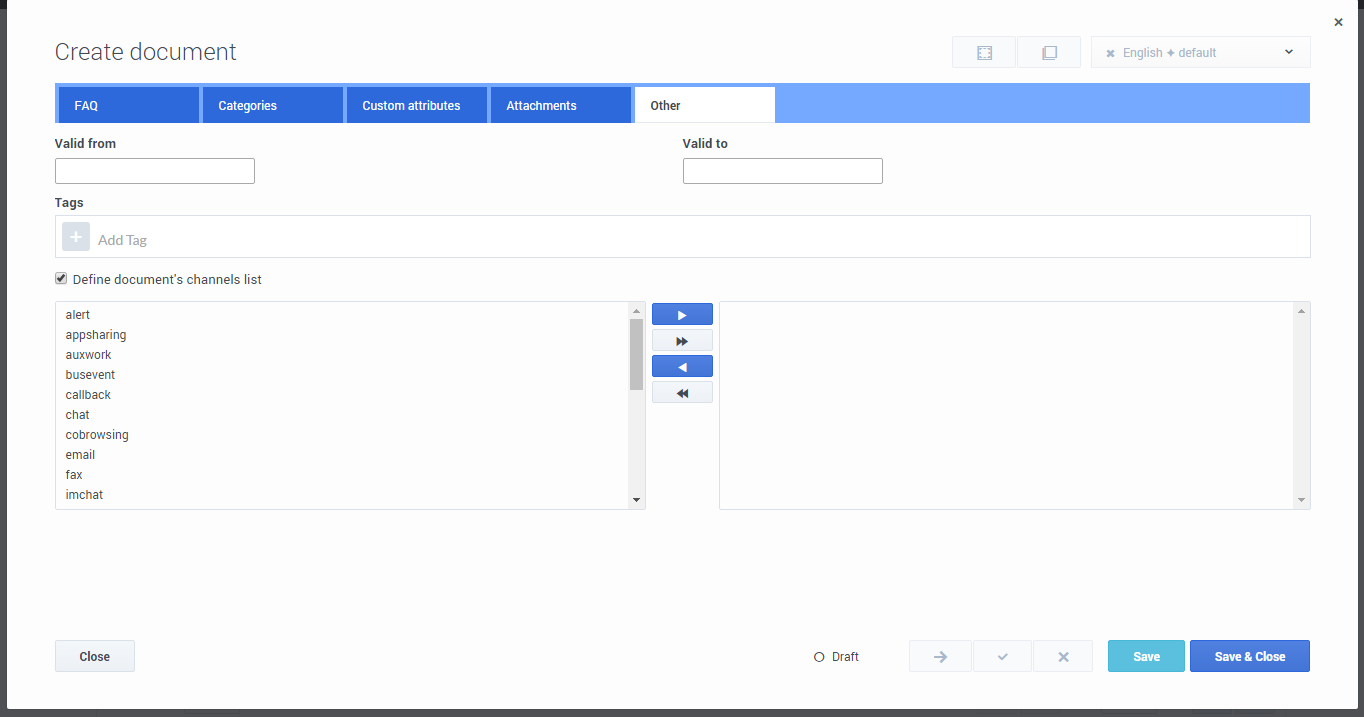Select the email channel in list
This screenshot has width=1364, height=717.
click(81, 455)
